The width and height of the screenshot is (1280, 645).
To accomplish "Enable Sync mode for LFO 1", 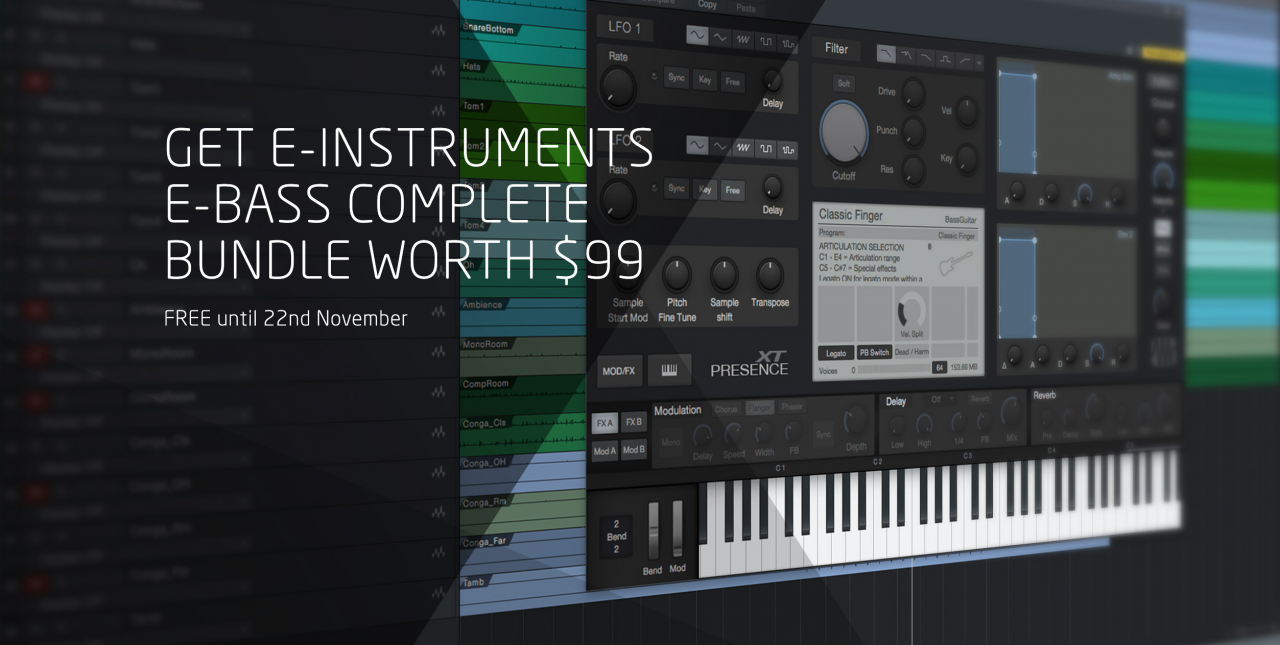I will pyautogui.click(x=676, y=79).
